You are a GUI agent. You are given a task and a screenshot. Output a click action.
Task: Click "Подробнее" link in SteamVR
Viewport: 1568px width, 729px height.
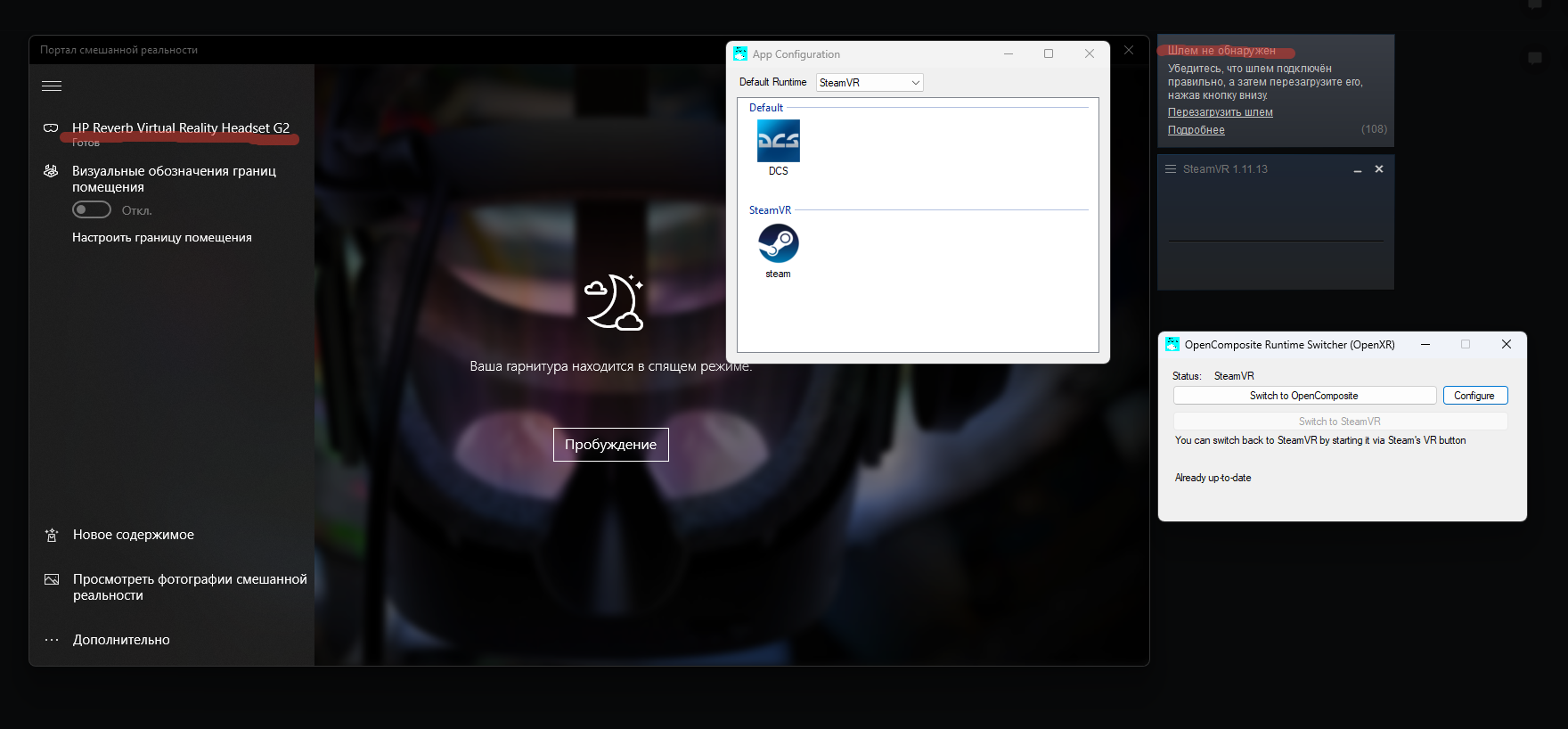pyautogui.click(x=1196, y=130)
